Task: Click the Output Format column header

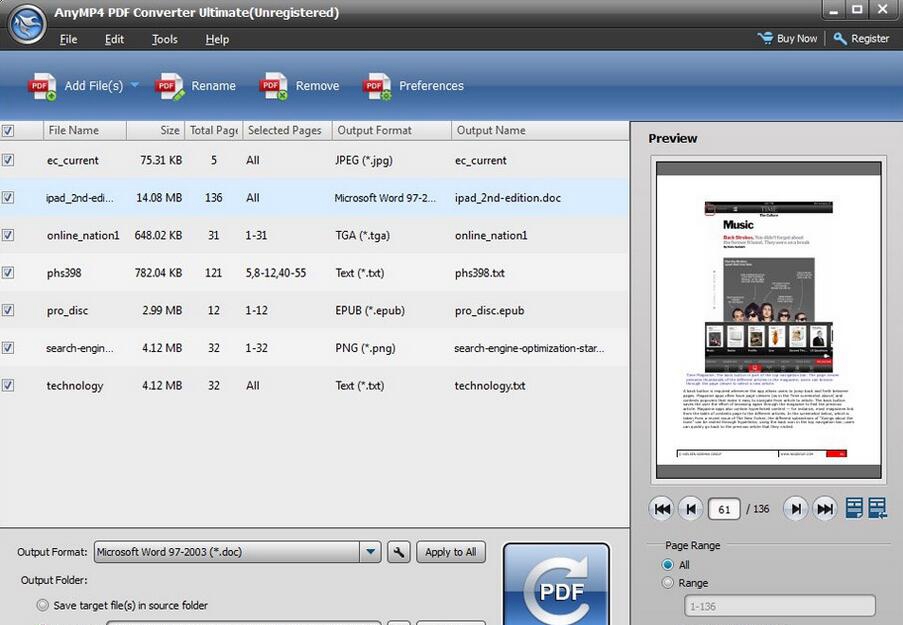Action: (392, 130)
